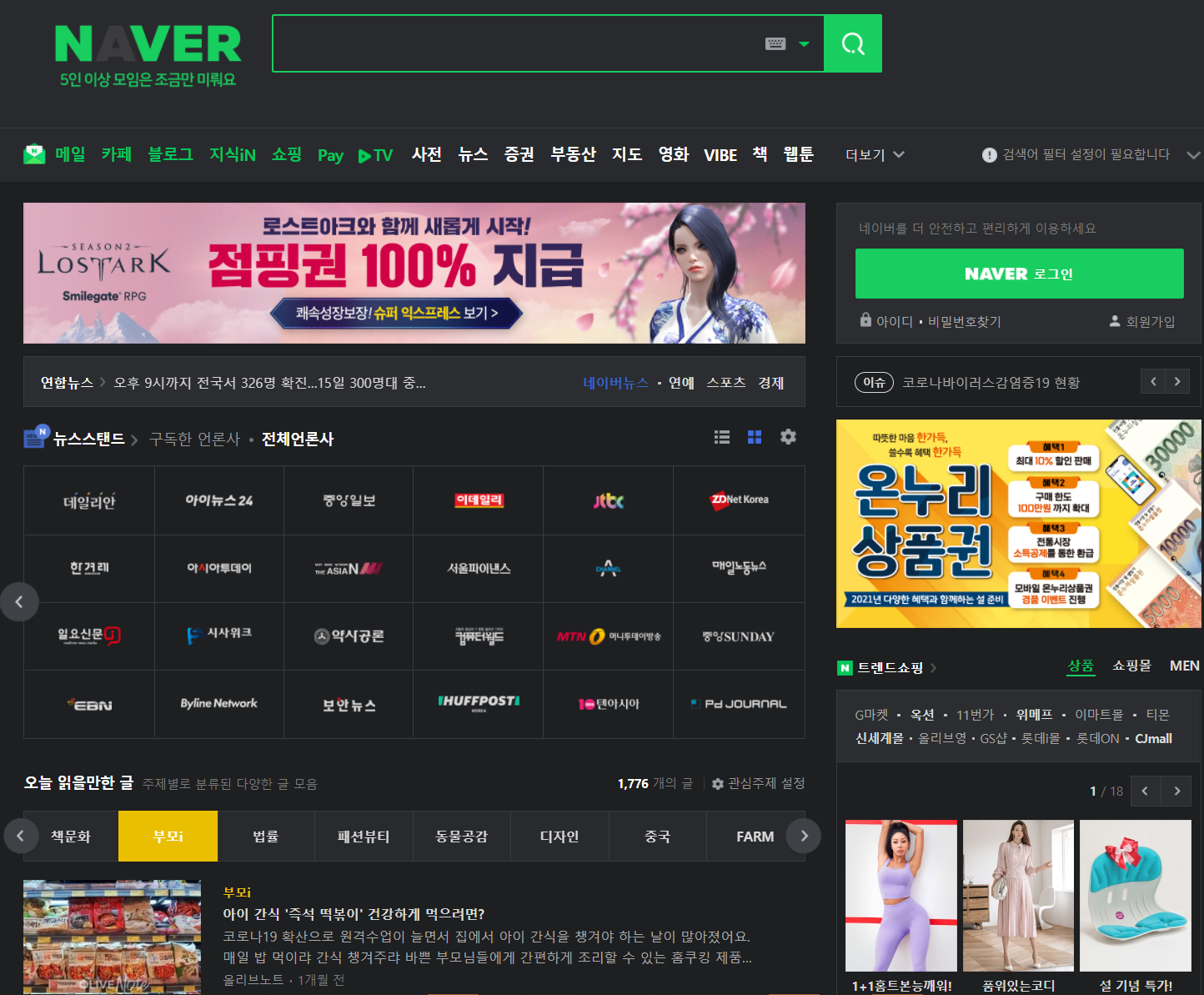Switch newsstand to grid view icon
The image size is (1204, 995).
point(755,436)
